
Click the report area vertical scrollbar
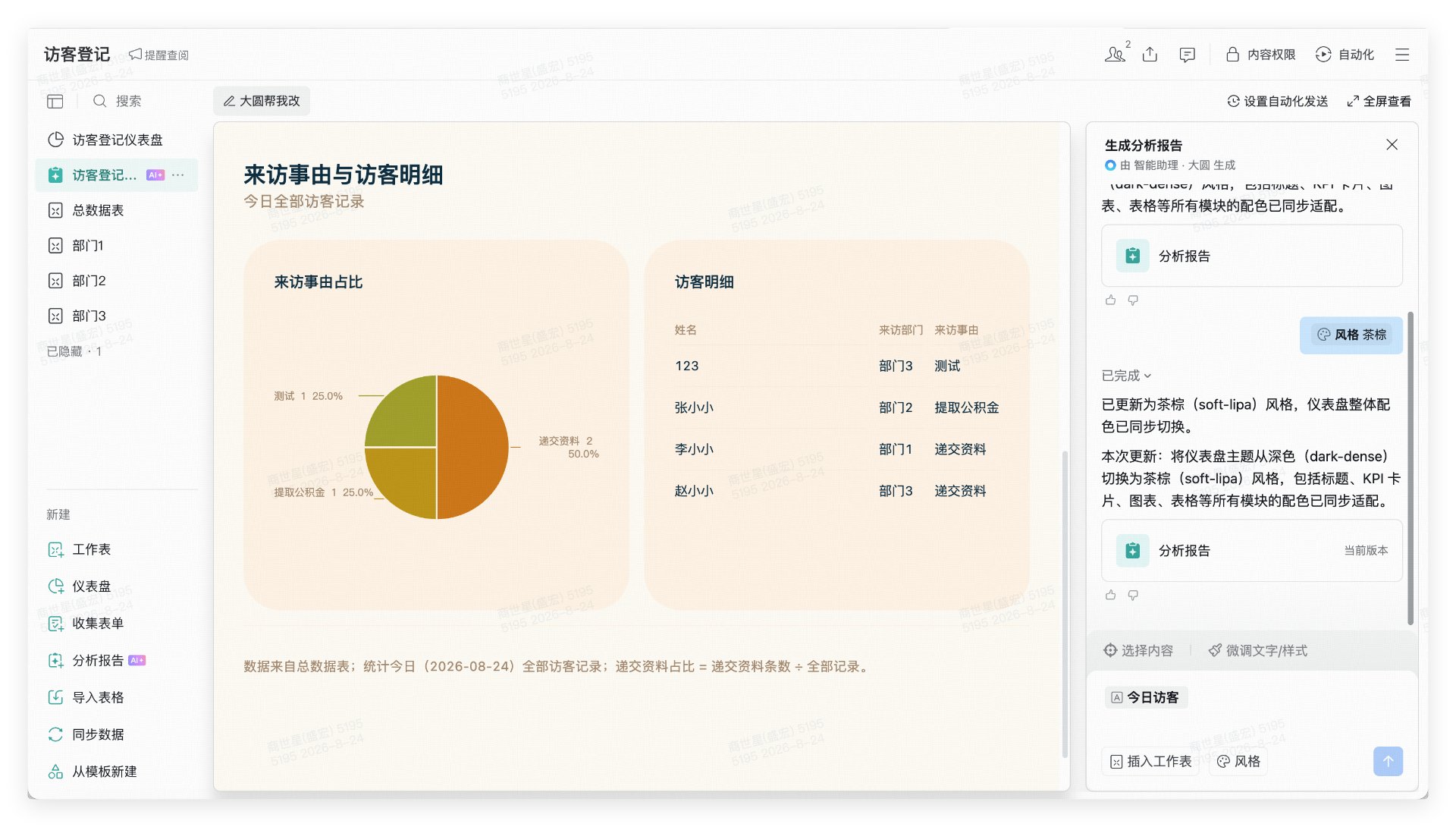pos(1064,605)
